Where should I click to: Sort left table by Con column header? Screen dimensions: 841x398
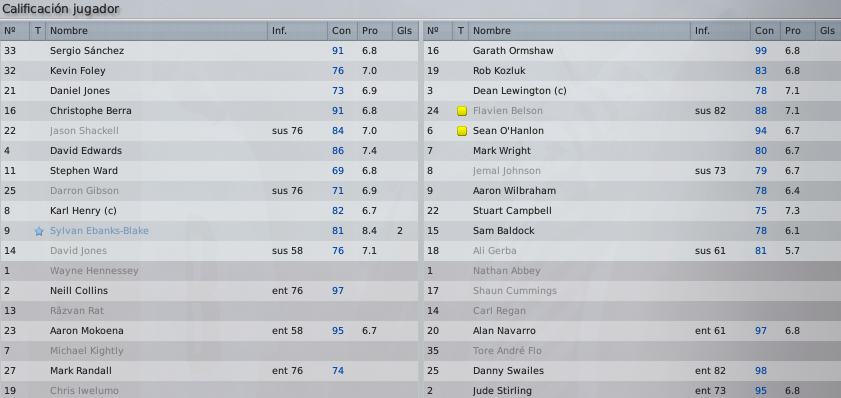click(x=342, y=31)
